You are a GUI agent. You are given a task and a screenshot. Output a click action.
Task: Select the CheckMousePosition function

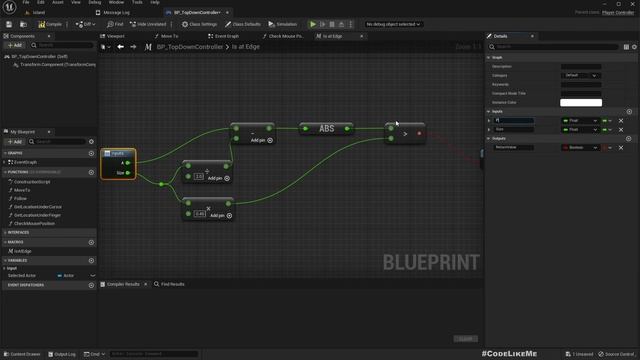click(34, 224)
